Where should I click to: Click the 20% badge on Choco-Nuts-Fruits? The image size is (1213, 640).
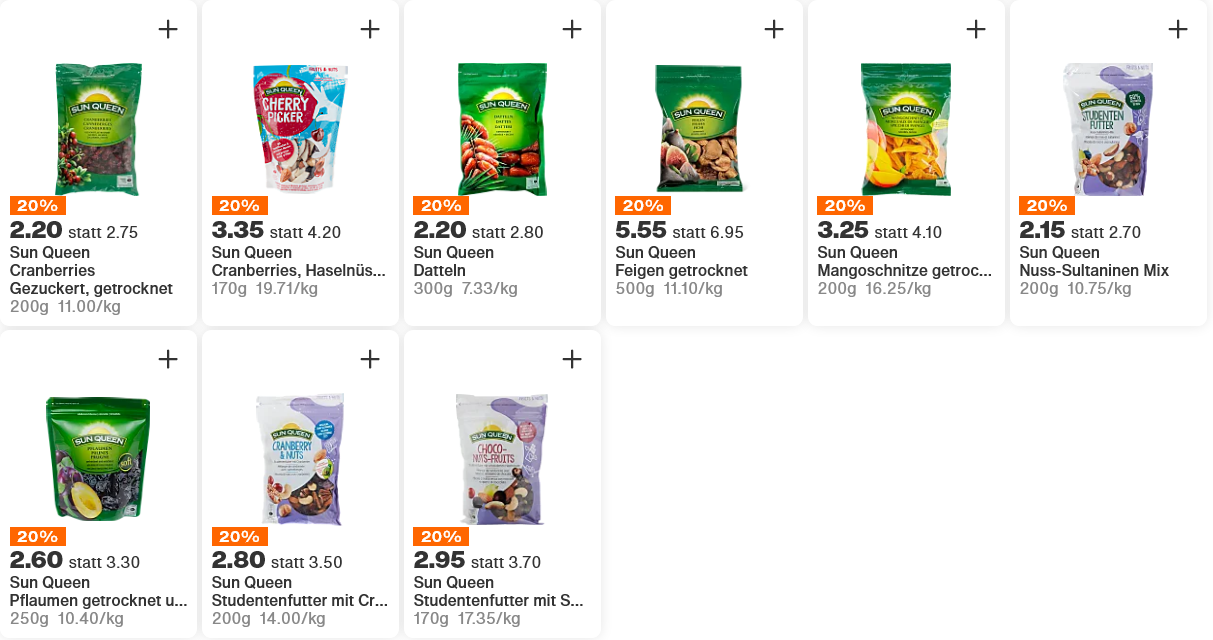(441, 536)
